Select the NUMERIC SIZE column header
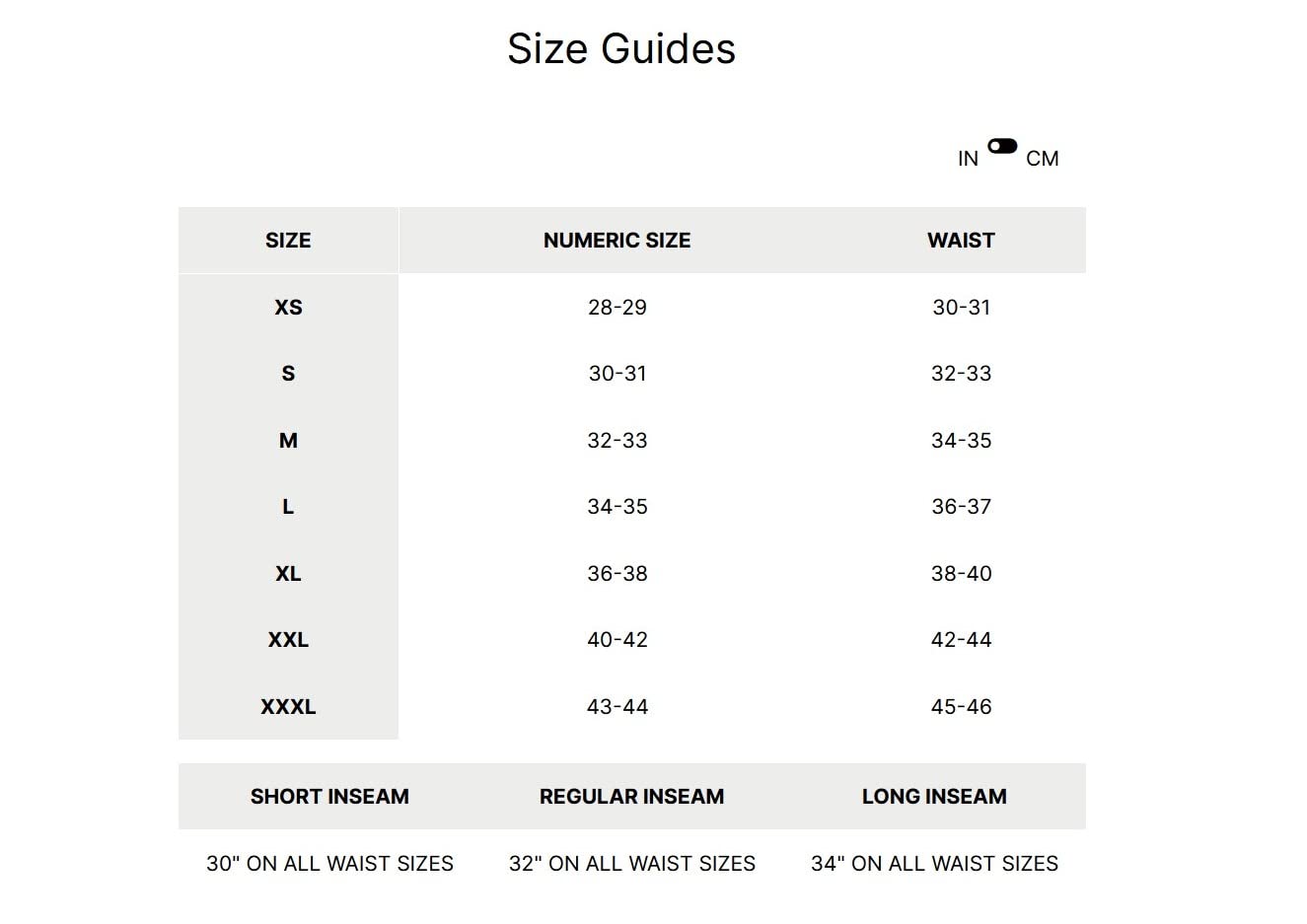Image resolution: width=1307 pixels, height=924 pixels. [617, 241]
